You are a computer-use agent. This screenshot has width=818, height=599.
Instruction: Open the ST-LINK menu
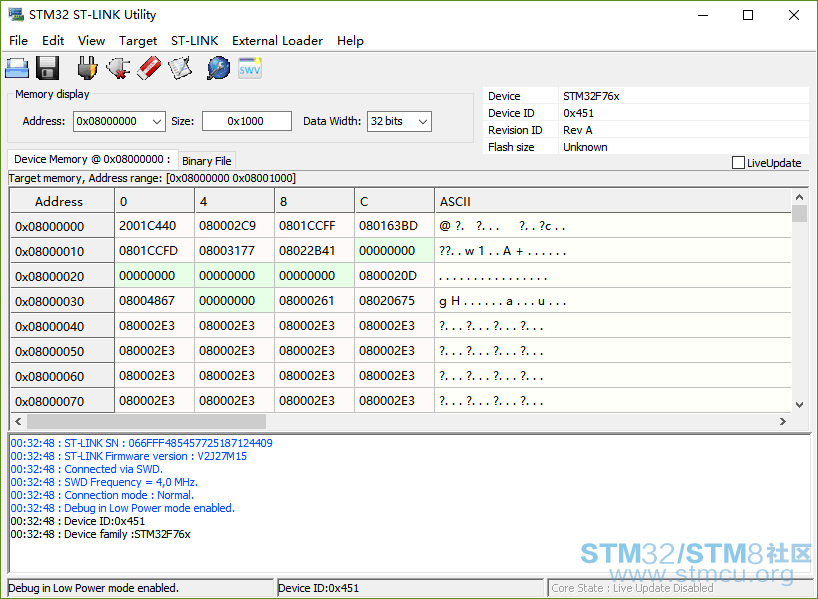195,41
